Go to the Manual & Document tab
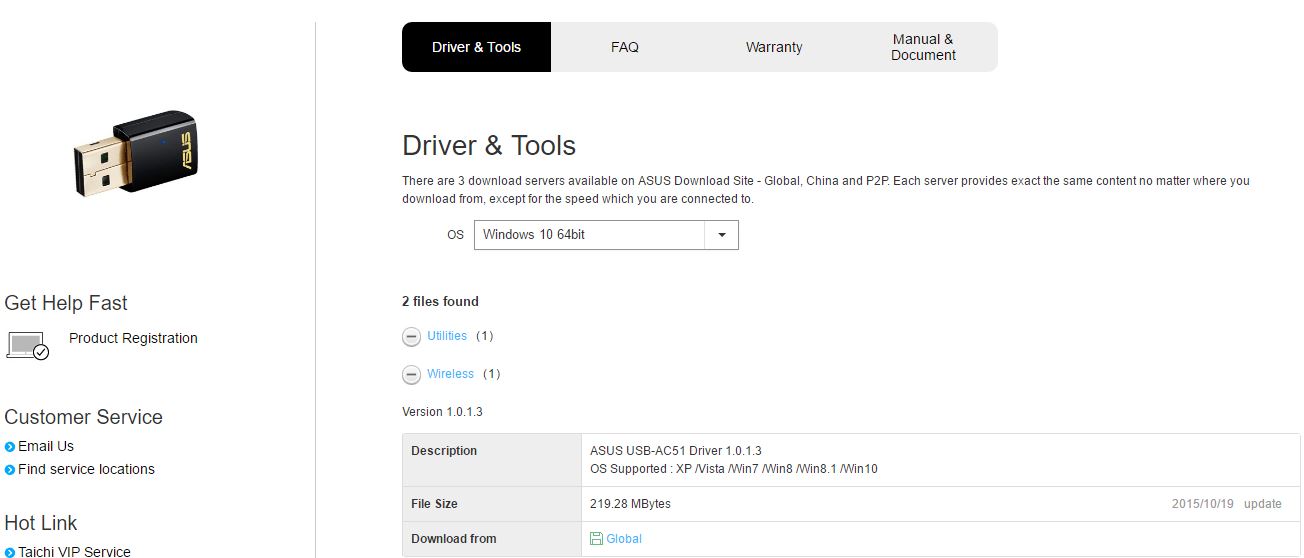1304x558 pixels. tap(923, 47)
